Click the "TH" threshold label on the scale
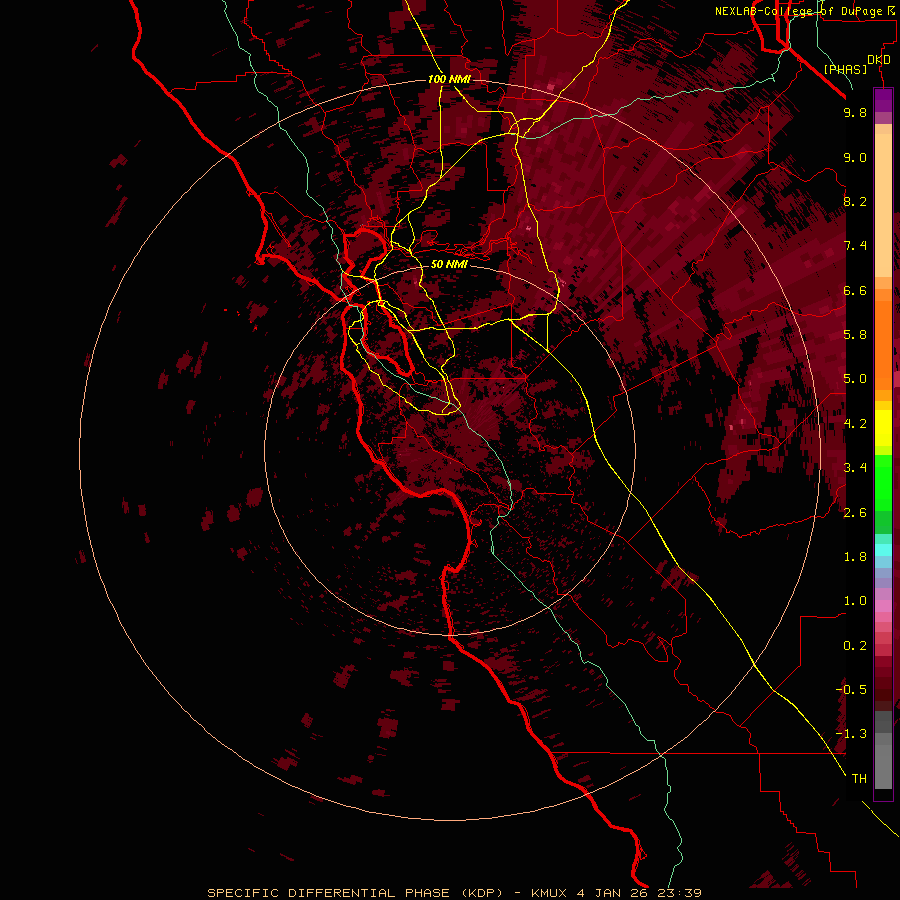This screenshot has height=900, width=900. (x=859, y=779)
